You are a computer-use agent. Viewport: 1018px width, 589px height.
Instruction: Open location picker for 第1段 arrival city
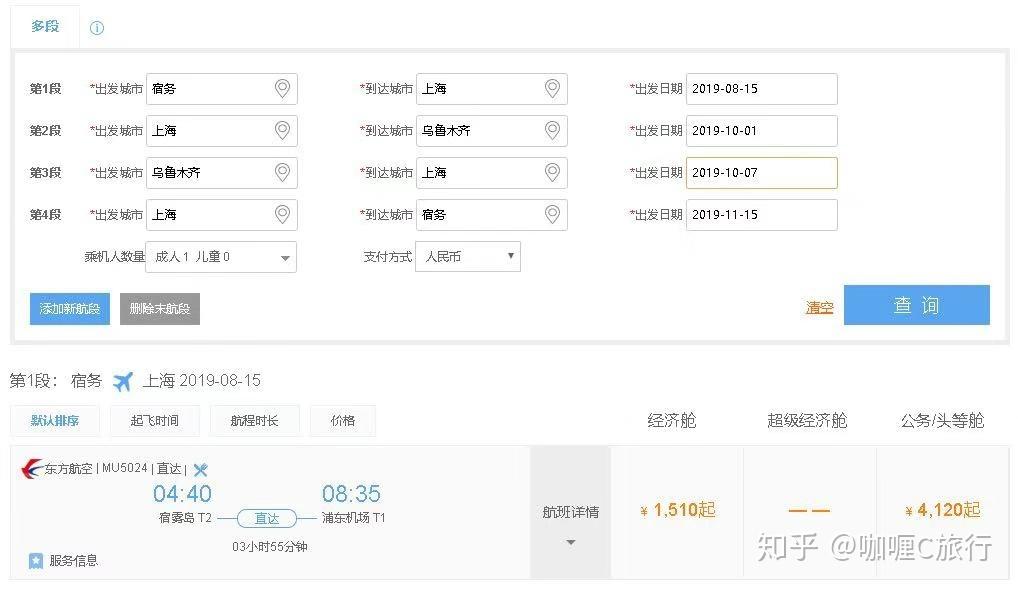pyautogui.click(x=552, y=88)
